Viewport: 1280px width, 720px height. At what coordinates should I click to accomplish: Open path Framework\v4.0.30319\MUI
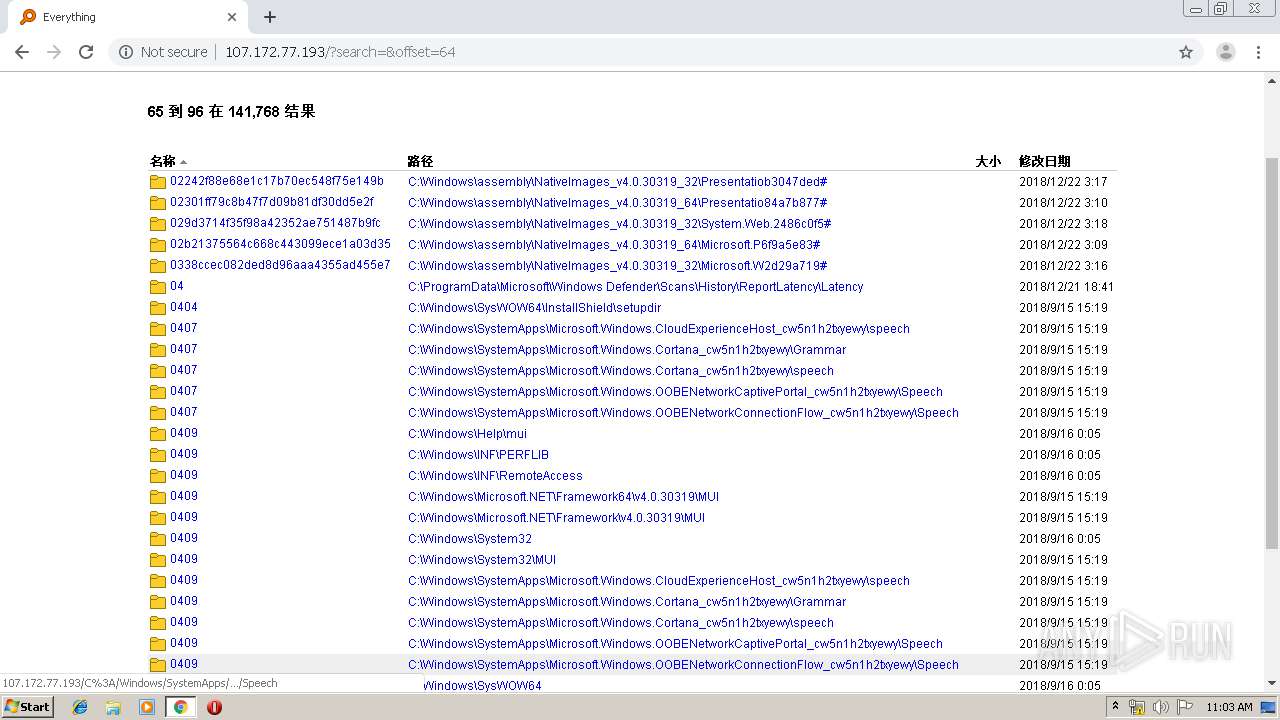click(x=556, y=518)
